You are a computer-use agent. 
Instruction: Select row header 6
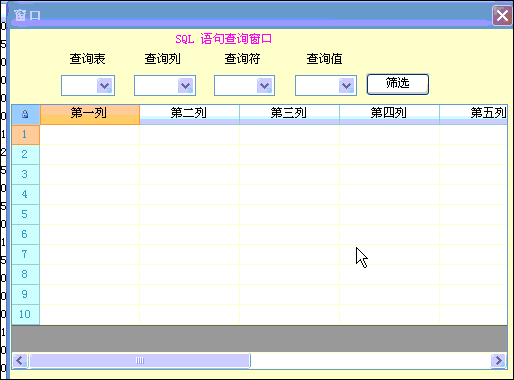pos(26,235)
